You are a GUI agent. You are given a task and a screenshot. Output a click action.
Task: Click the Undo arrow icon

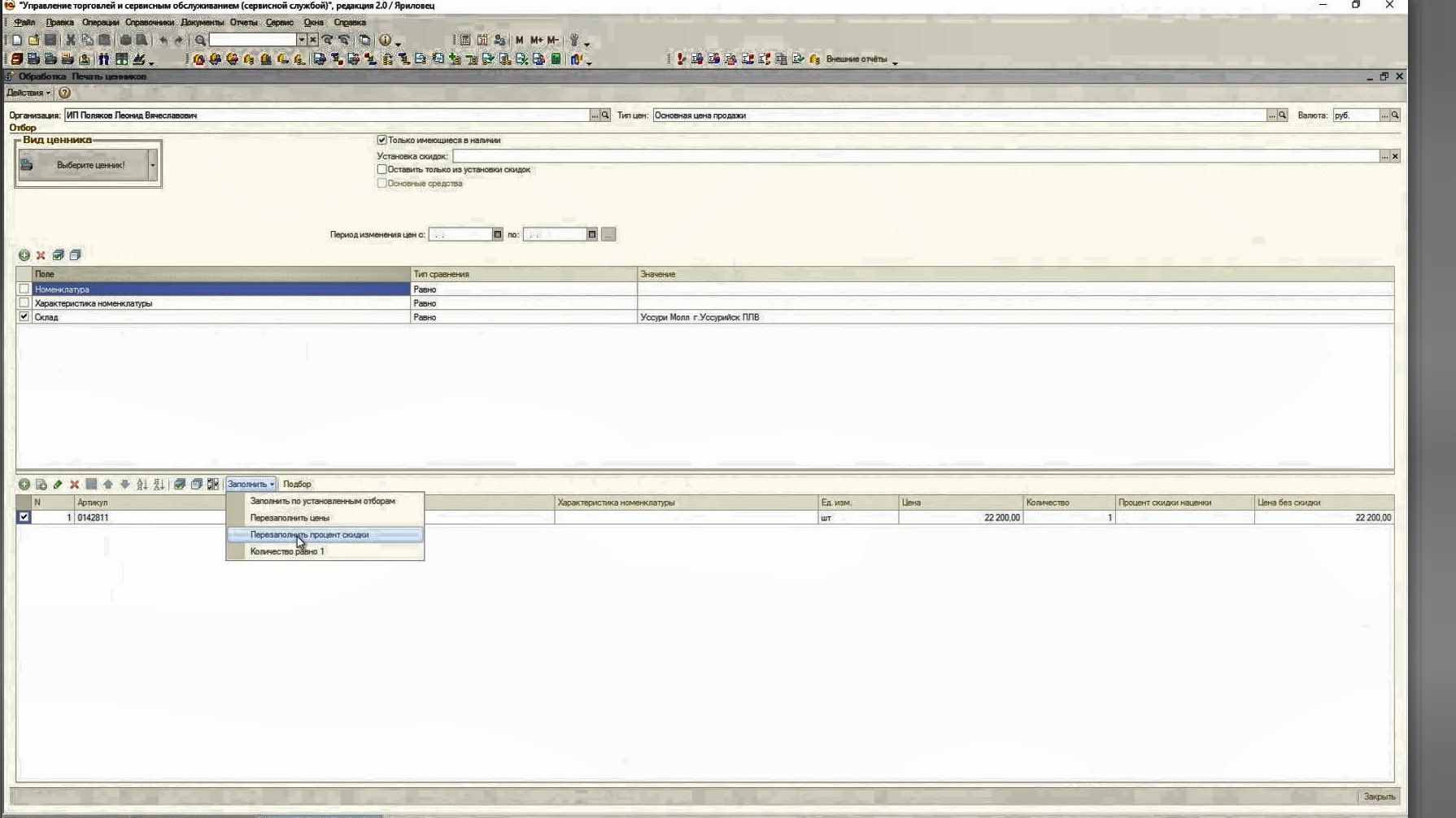(x=163, y=40)
